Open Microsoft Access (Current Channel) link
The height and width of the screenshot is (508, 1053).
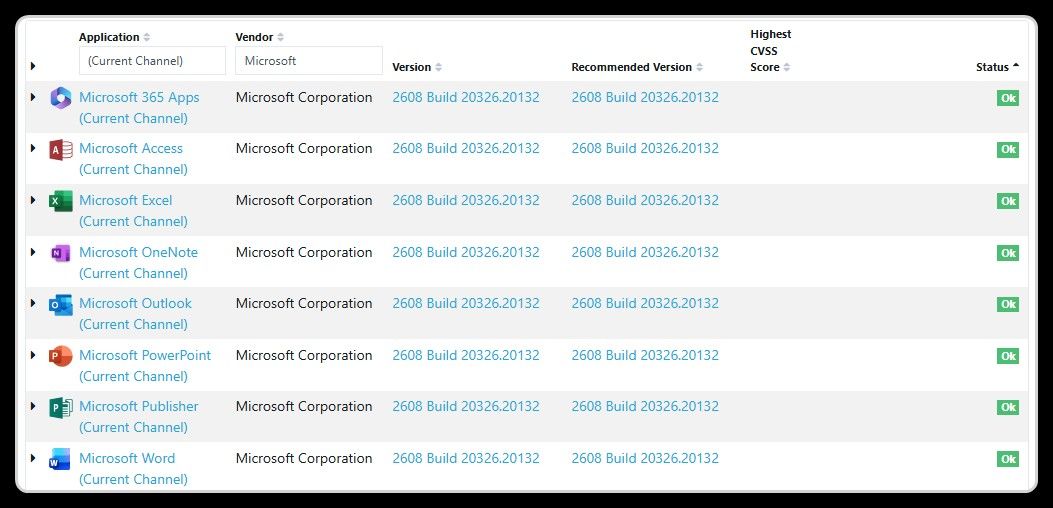[133, 159]
